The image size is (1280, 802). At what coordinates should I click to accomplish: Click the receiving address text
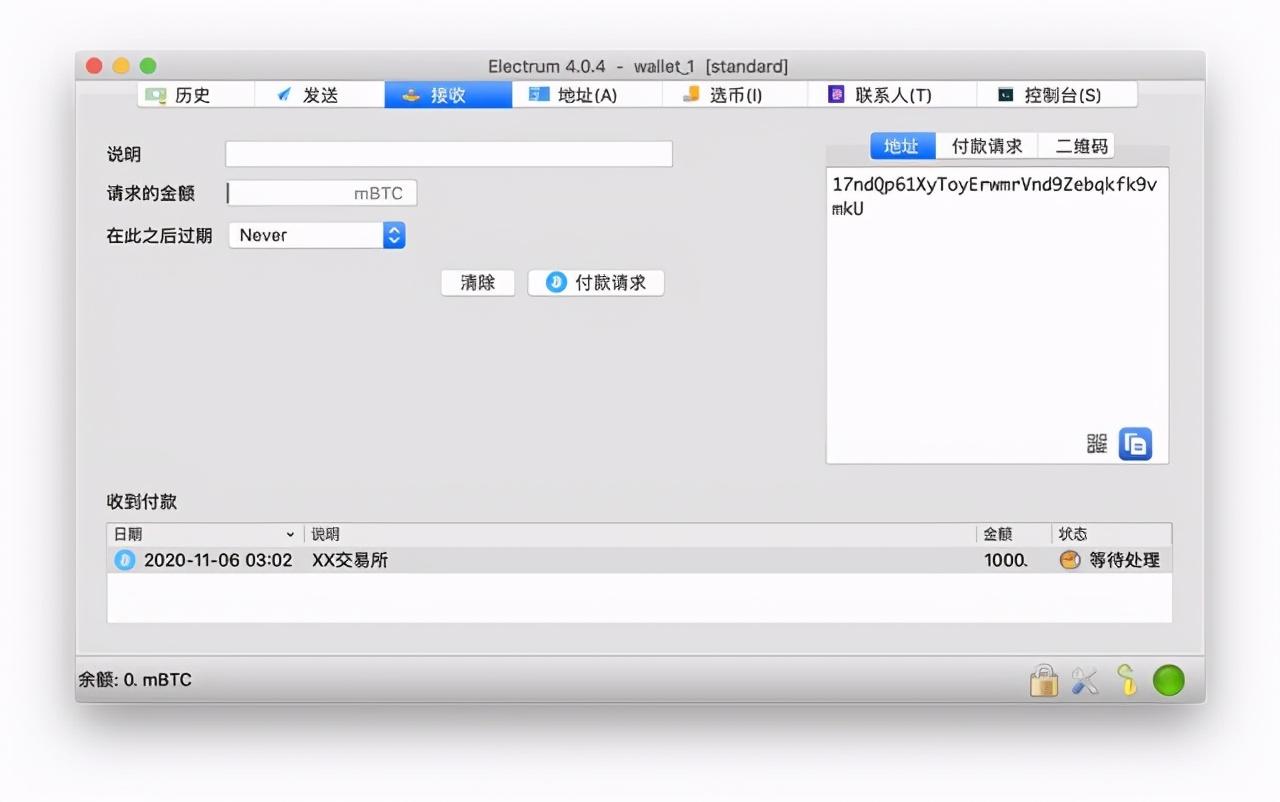pos(994,197)
